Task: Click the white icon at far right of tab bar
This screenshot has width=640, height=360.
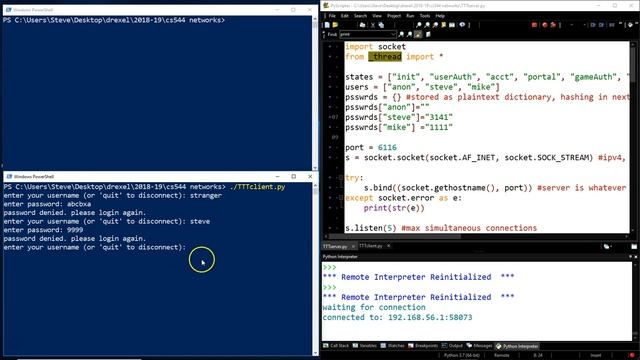Action: click(634, 247)
